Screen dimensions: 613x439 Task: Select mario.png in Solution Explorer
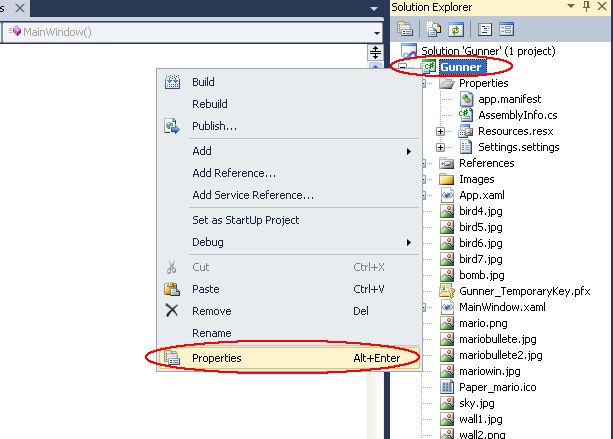pyautogui.click(x=483, y=323)
